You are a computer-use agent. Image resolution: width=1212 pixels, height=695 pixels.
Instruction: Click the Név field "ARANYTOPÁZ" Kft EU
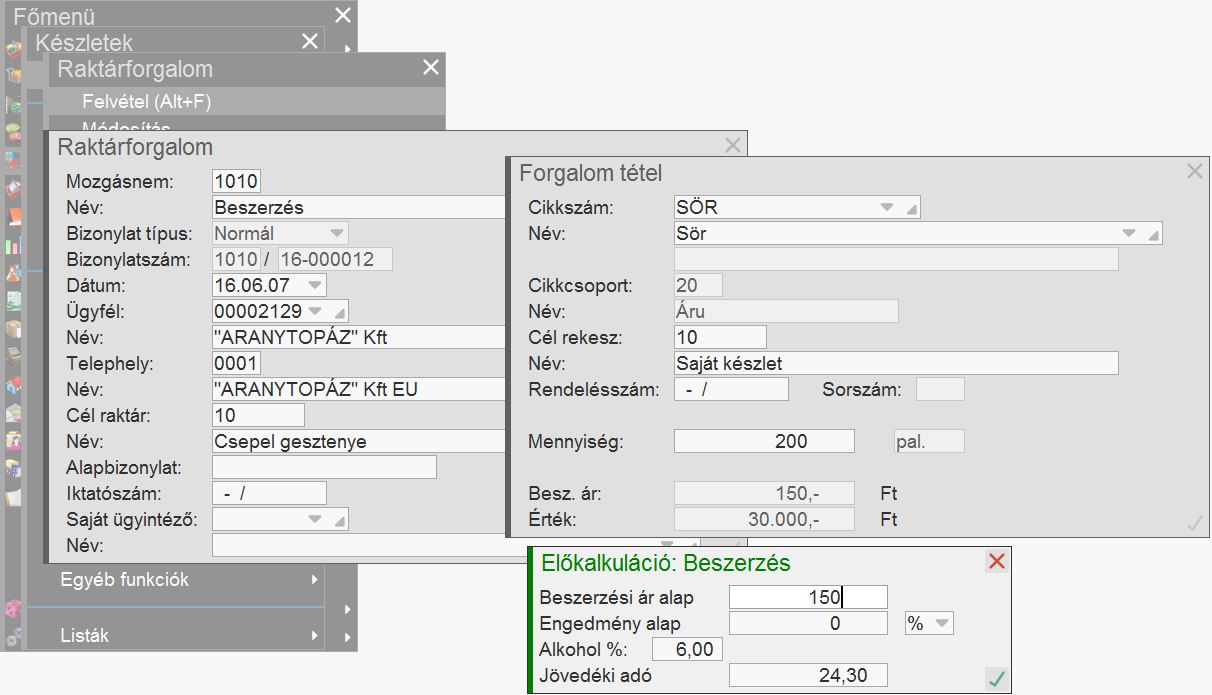pyautogui.click(x=360, y=389)
